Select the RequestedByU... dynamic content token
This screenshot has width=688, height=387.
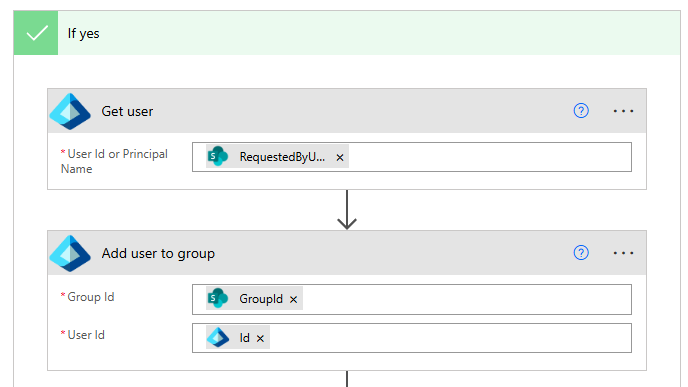[277, 157]
